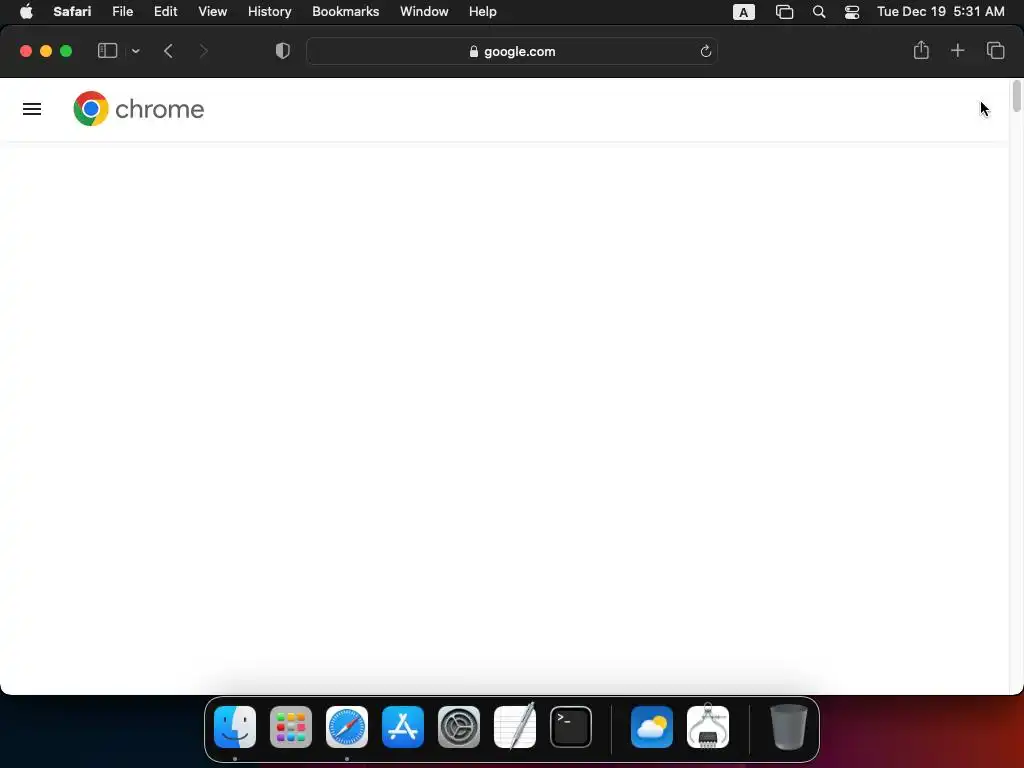Open Weather app from the Dock

652,727
